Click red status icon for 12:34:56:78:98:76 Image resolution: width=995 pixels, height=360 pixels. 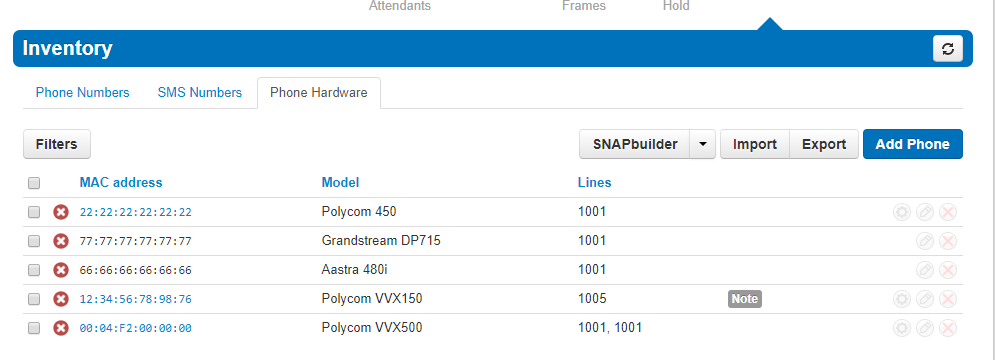[61, 299]
